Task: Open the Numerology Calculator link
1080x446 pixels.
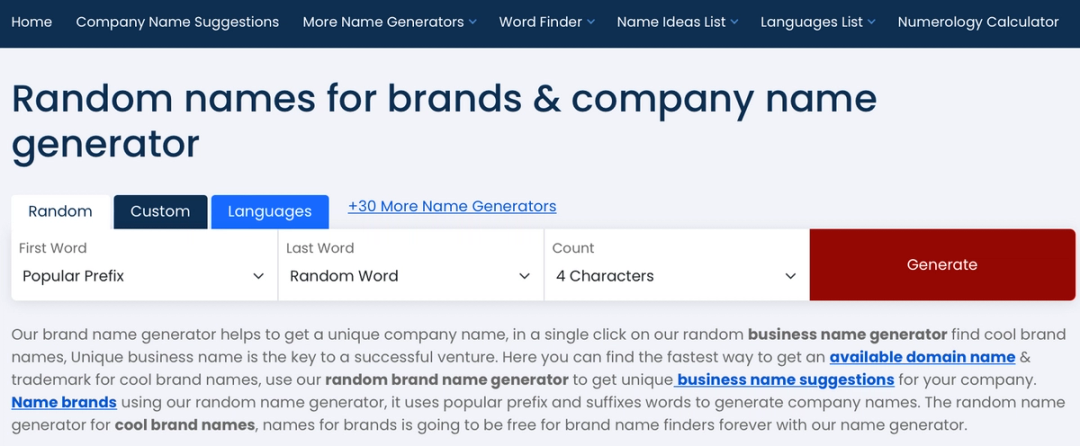Action: point(978,22)
